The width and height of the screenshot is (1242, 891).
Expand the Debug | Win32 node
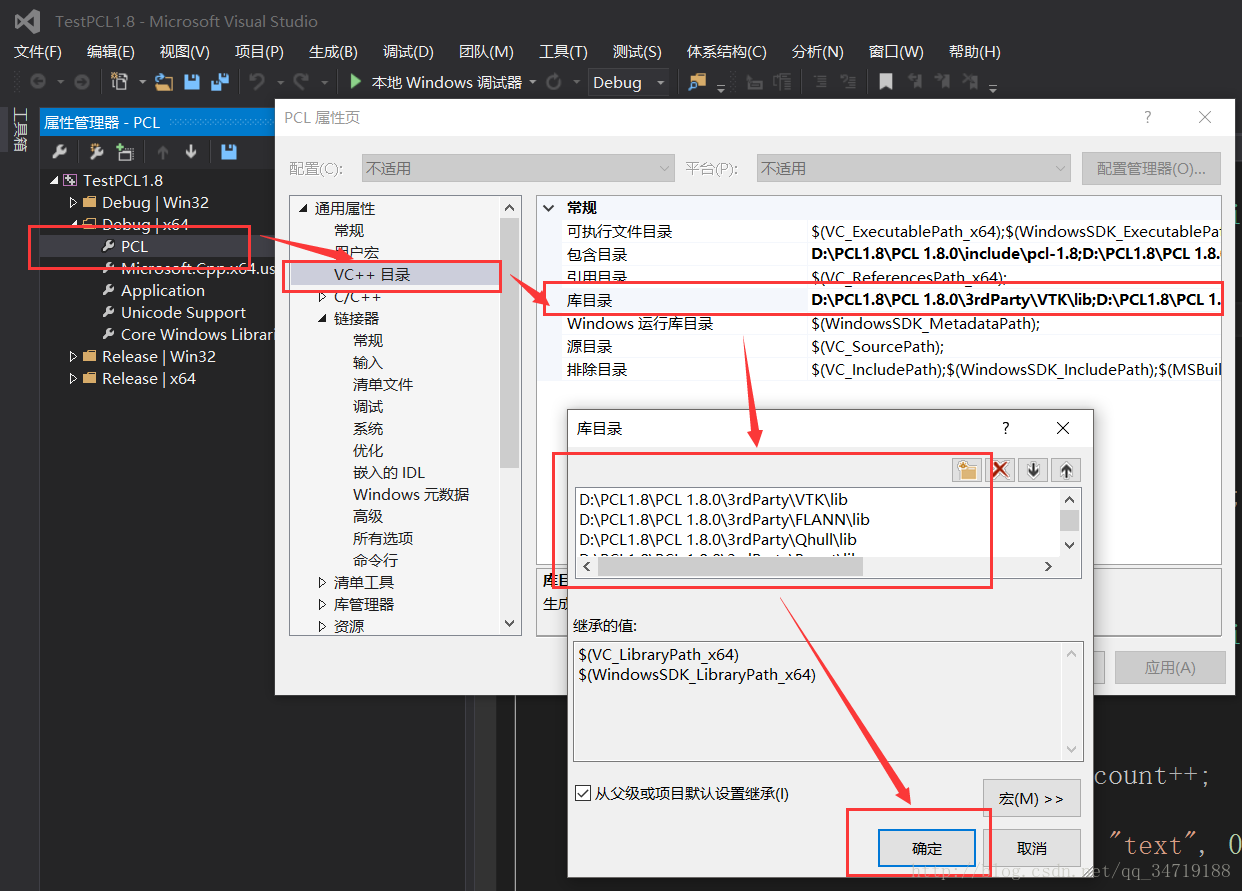click(x=73, y=202)
